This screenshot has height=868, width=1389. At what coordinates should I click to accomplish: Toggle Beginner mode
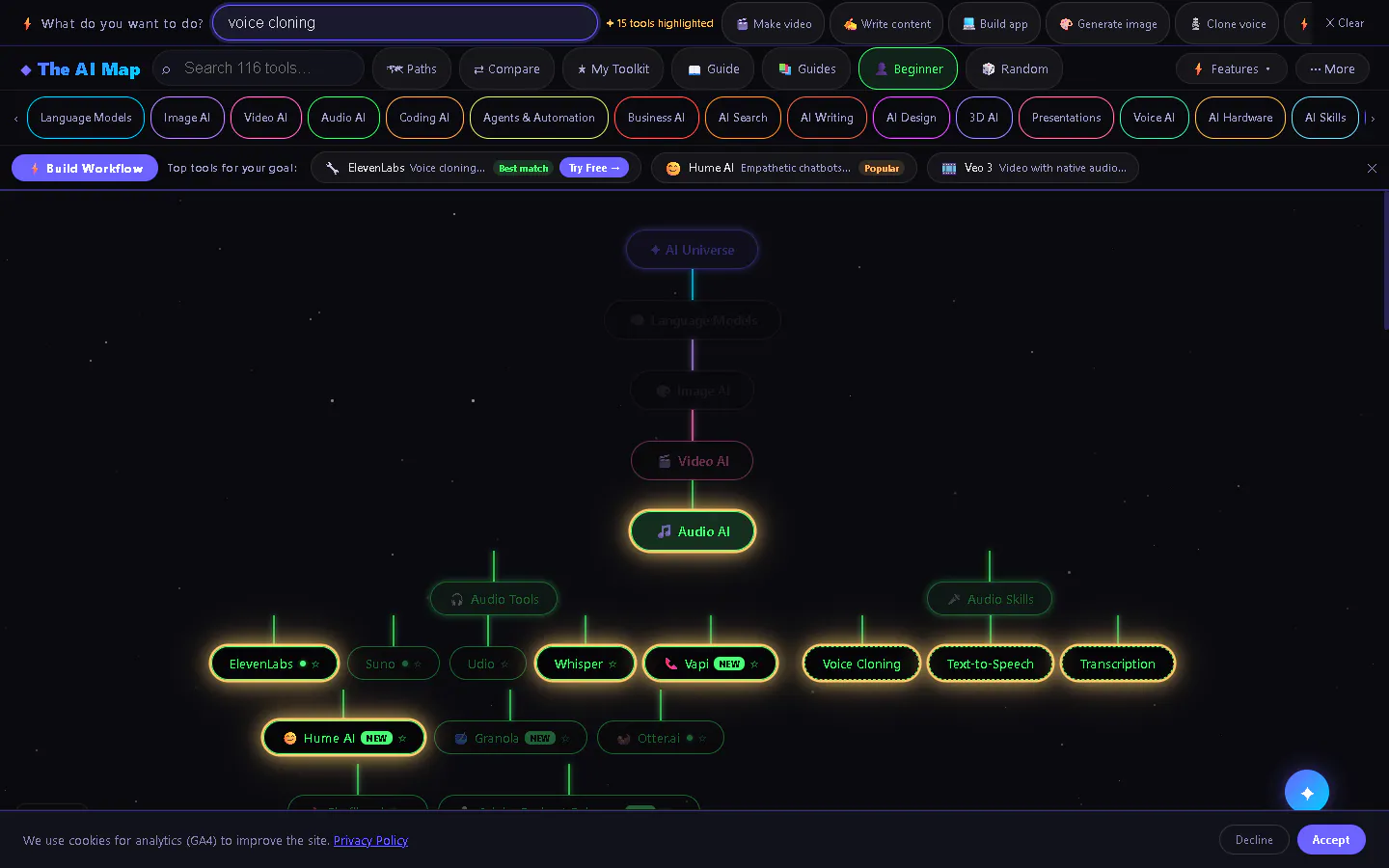click(909, 68)
